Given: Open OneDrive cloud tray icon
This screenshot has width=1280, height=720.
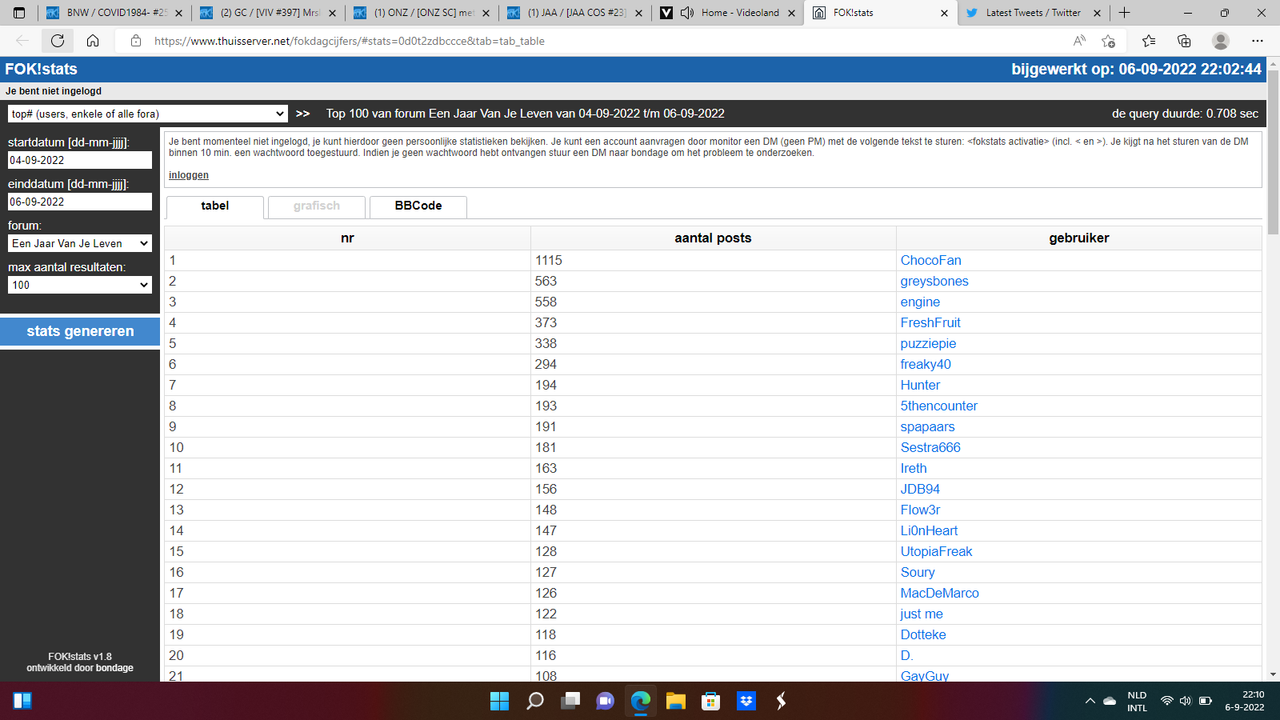Looking at the screenshot, I should coord(1110,700).
